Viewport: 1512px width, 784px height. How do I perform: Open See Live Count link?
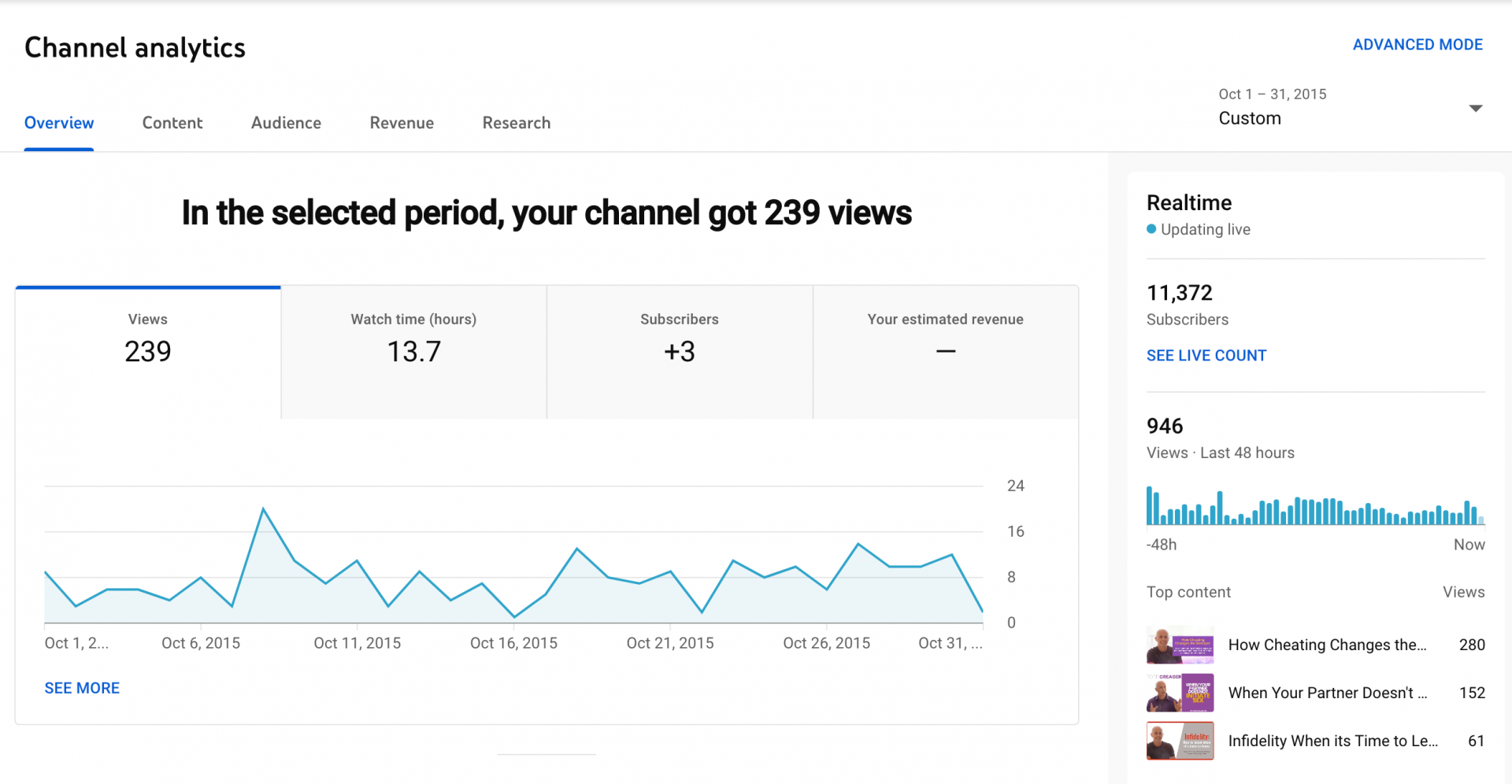pos(1206,356)
